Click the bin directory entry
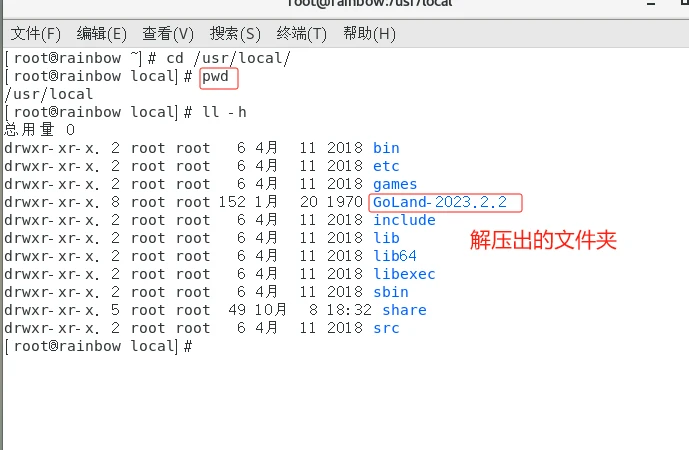Image resolution: width=689 pixels, height=450 pixels. point(386,148)
